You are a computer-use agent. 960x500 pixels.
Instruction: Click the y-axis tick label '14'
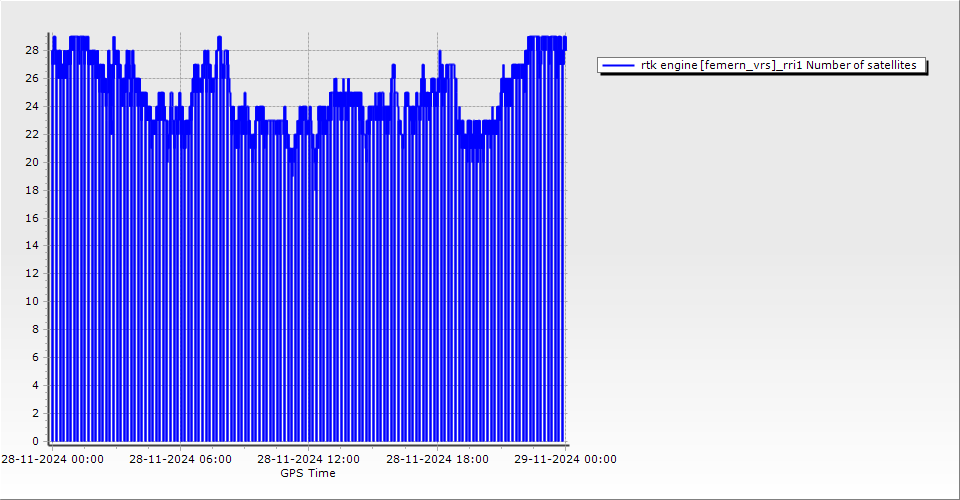tap(32, 245)
